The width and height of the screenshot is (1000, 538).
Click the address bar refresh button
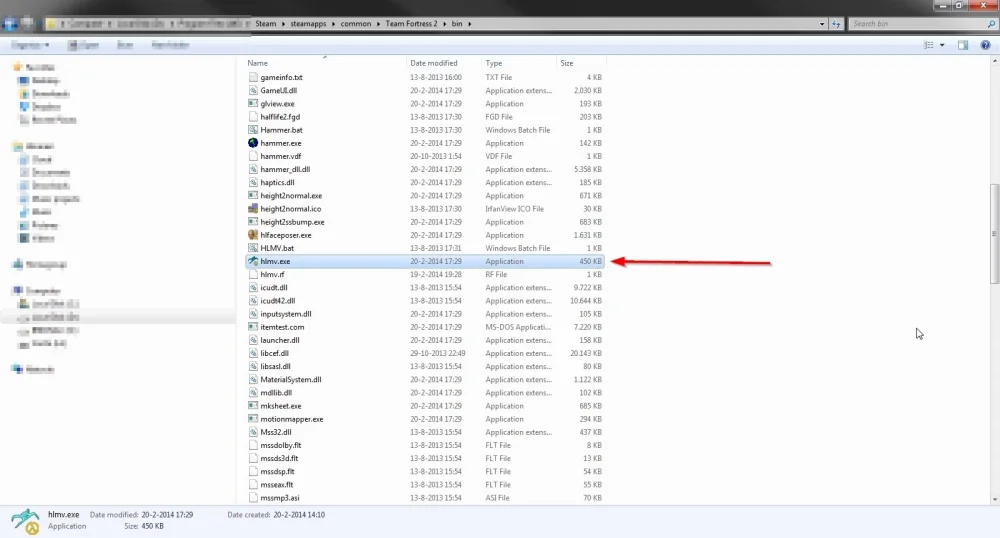click(x=836, y=24)
